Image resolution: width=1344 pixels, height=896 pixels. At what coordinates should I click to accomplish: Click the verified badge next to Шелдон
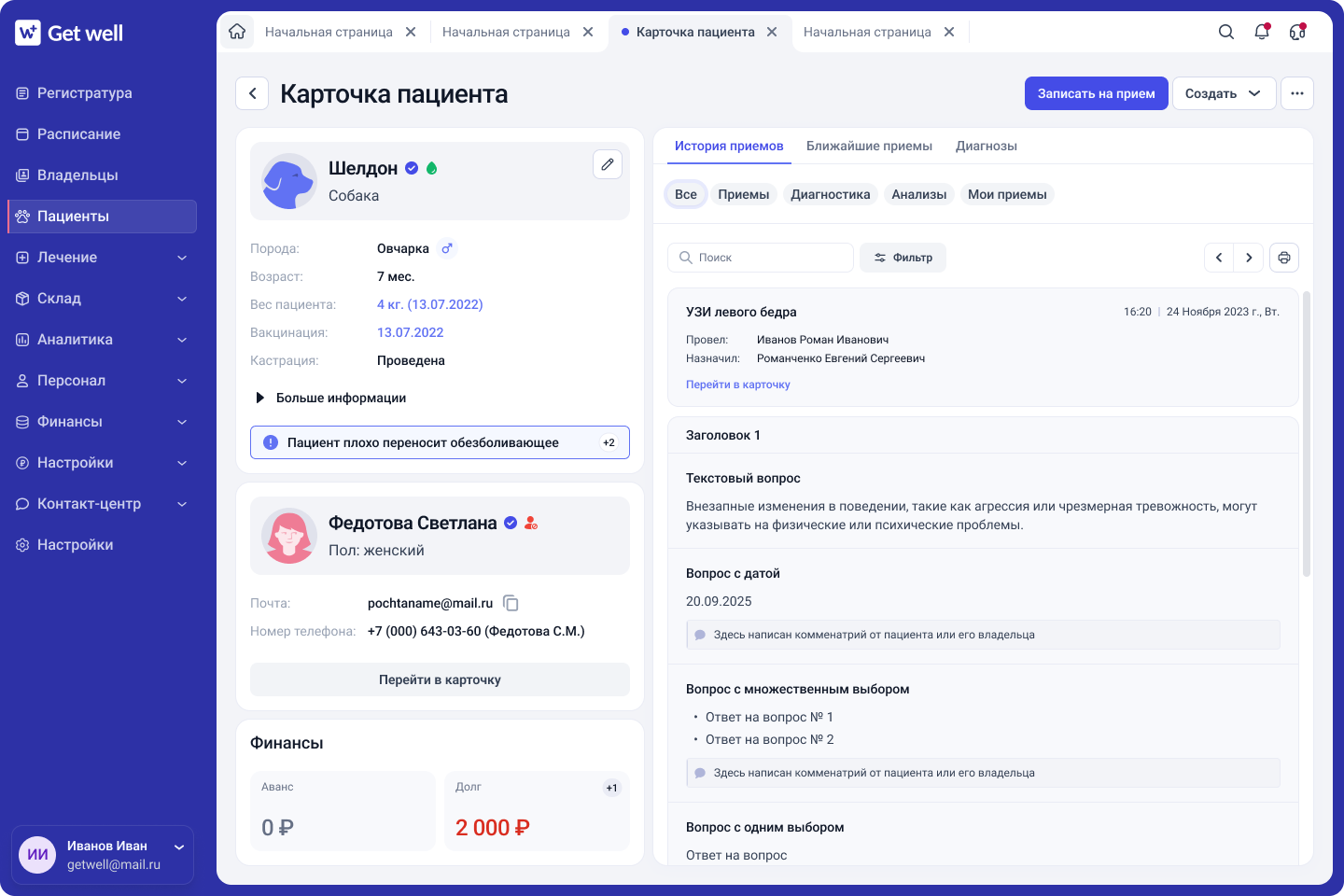(x=412, y=168)
